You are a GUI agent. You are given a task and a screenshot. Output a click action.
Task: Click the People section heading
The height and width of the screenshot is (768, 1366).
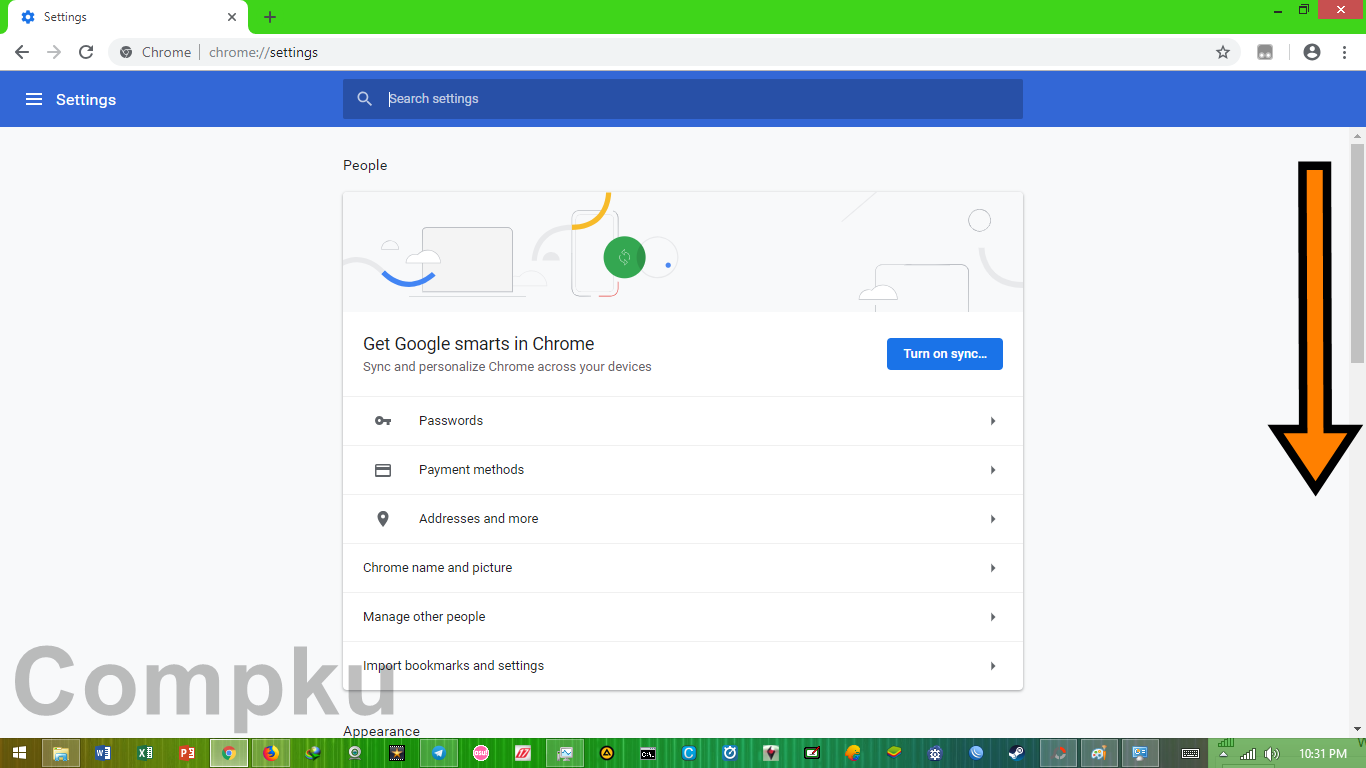[x=365, y=165]
